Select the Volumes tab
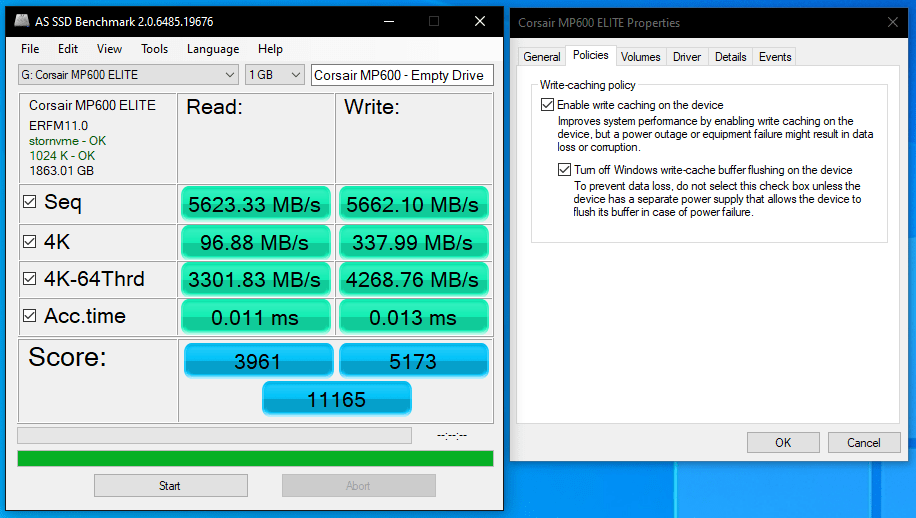This screenshot has height=518, width=916. coord(640,57)
